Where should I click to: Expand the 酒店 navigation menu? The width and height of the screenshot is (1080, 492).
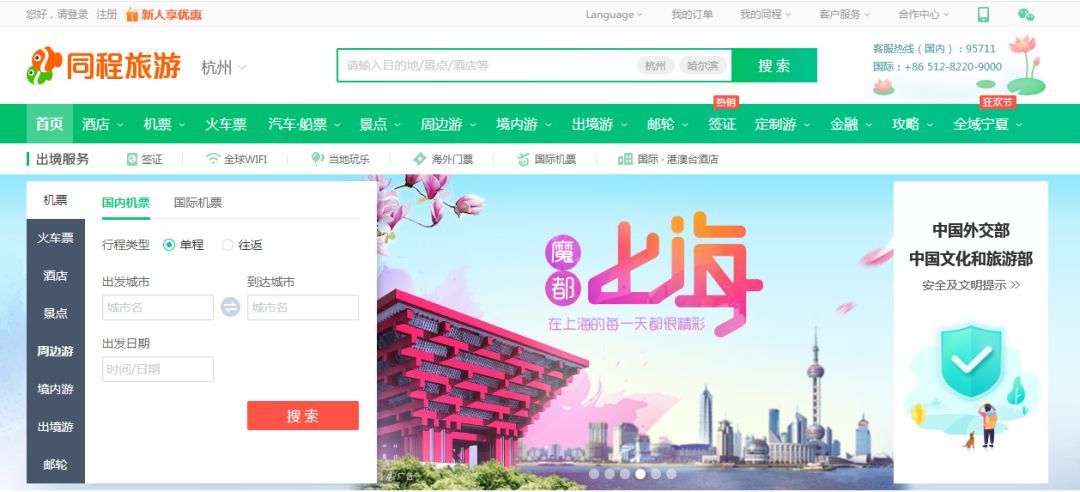103,124
